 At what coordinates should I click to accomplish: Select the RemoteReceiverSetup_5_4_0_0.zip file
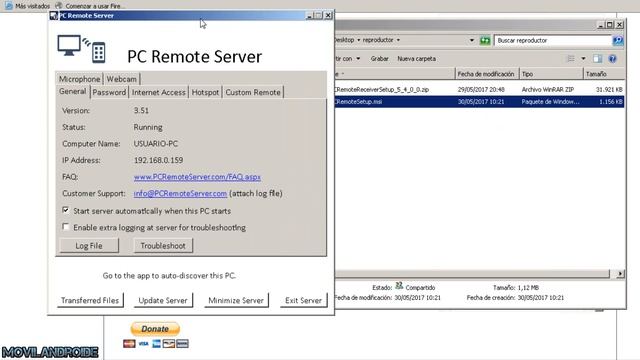(382, 89)
